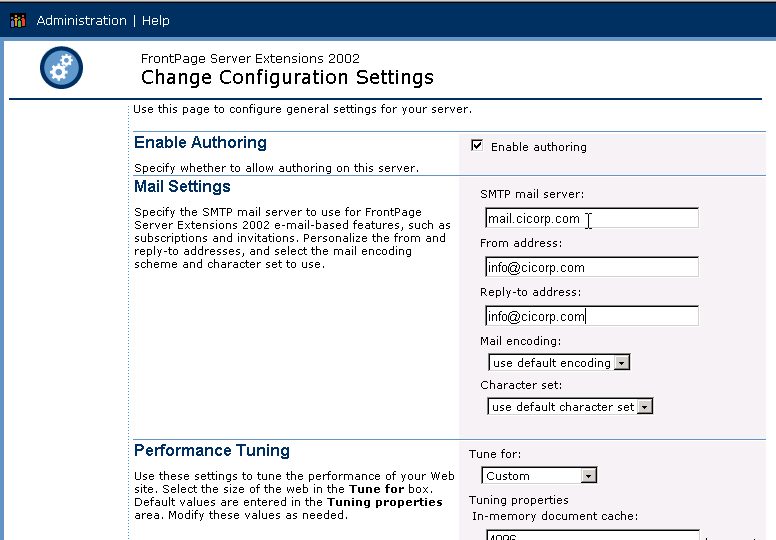The height and width of the screenshot is (540, 776).
Task: Click the Enable Authoring section heading
Action: pyautogui.click(x=200, y=143)
